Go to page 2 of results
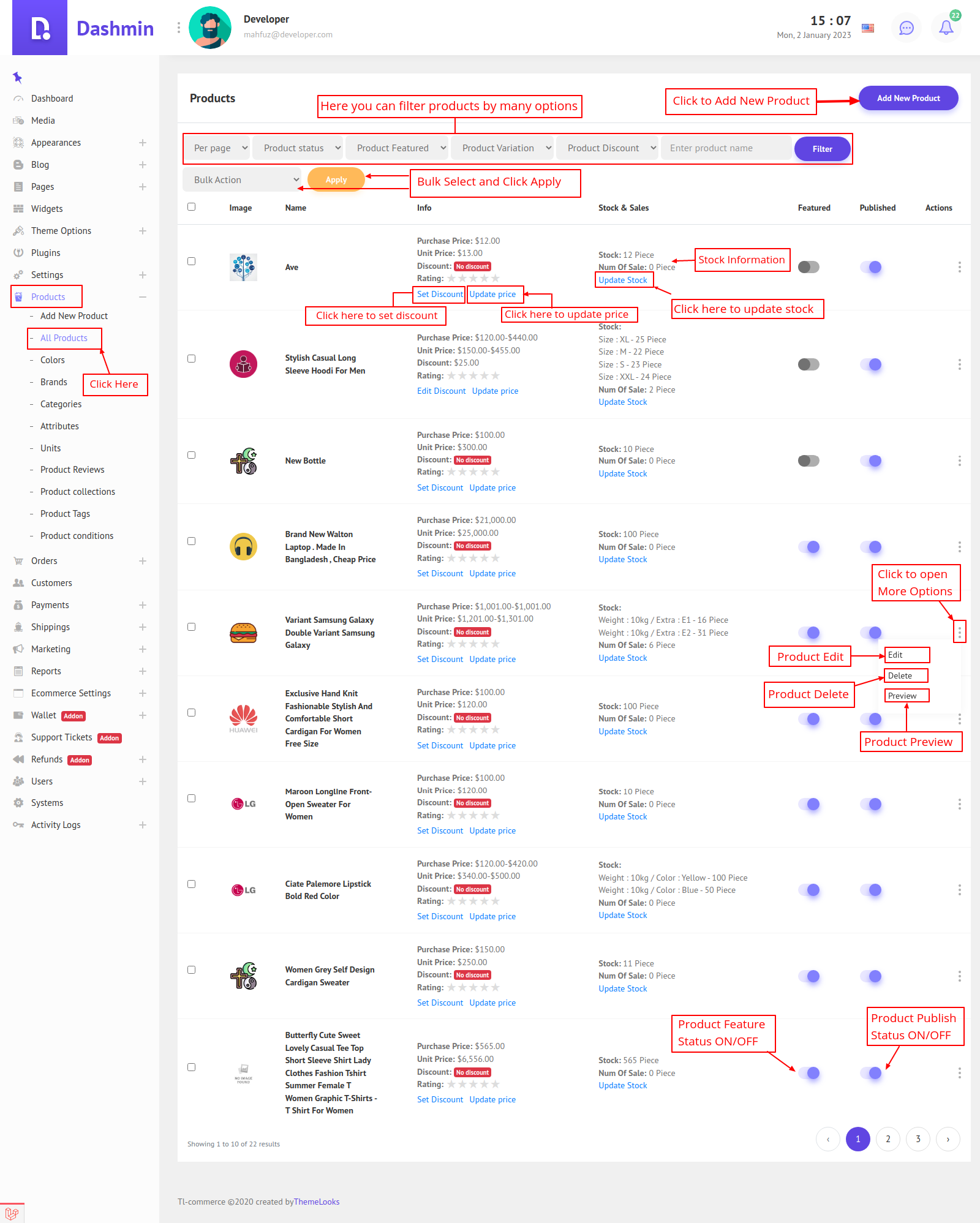Image resolution: width=980 pixels, height=1223 pixels. click(x=888, y=1139)
